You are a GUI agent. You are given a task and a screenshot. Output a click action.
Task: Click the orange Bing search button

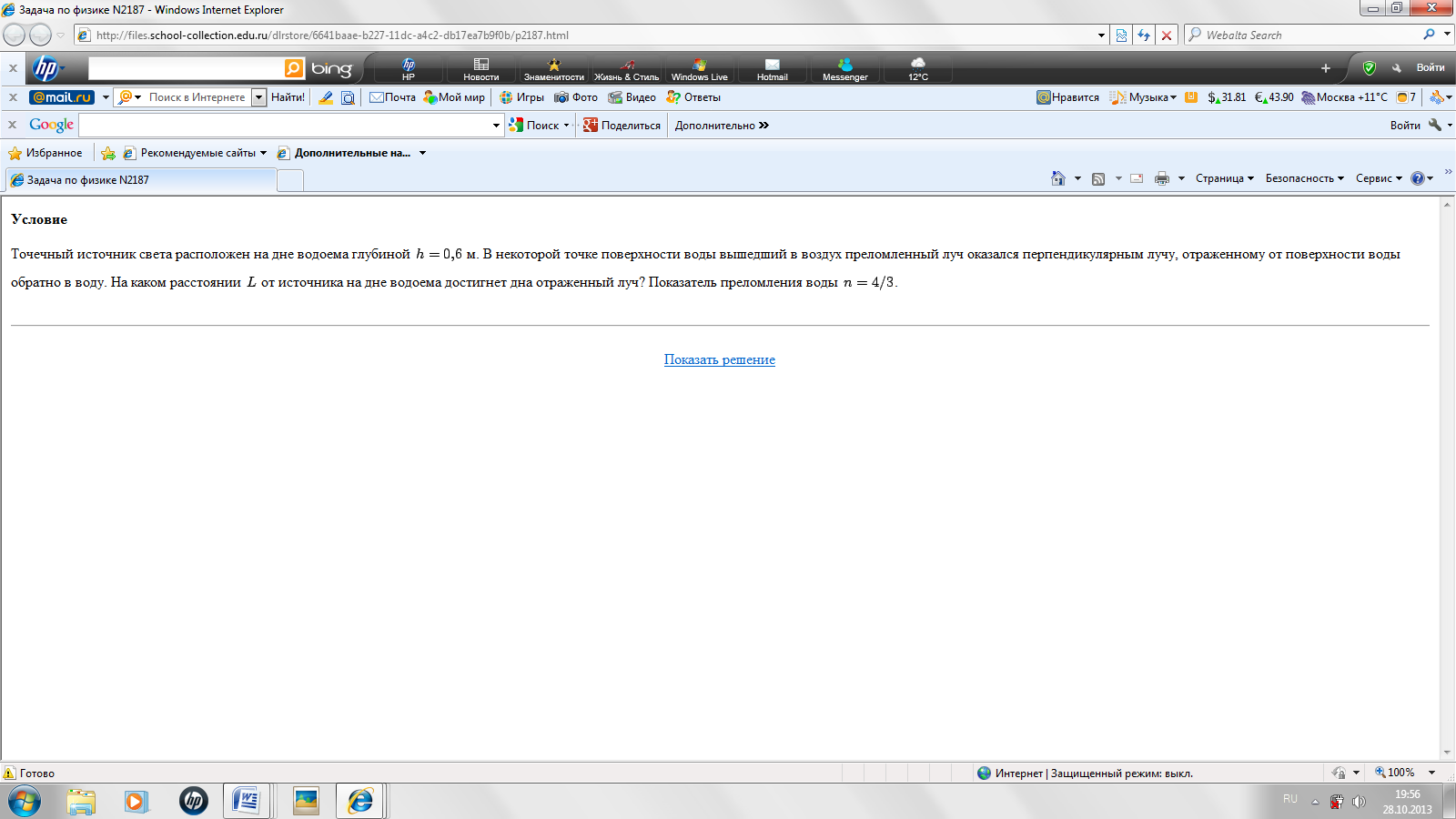pyautogui.click(x=294, y=68)
